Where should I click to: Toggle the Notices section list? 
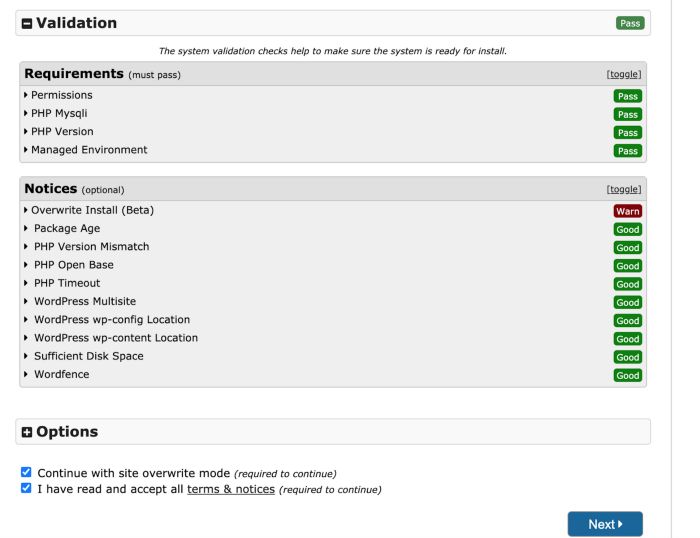(x=623, y=189)
